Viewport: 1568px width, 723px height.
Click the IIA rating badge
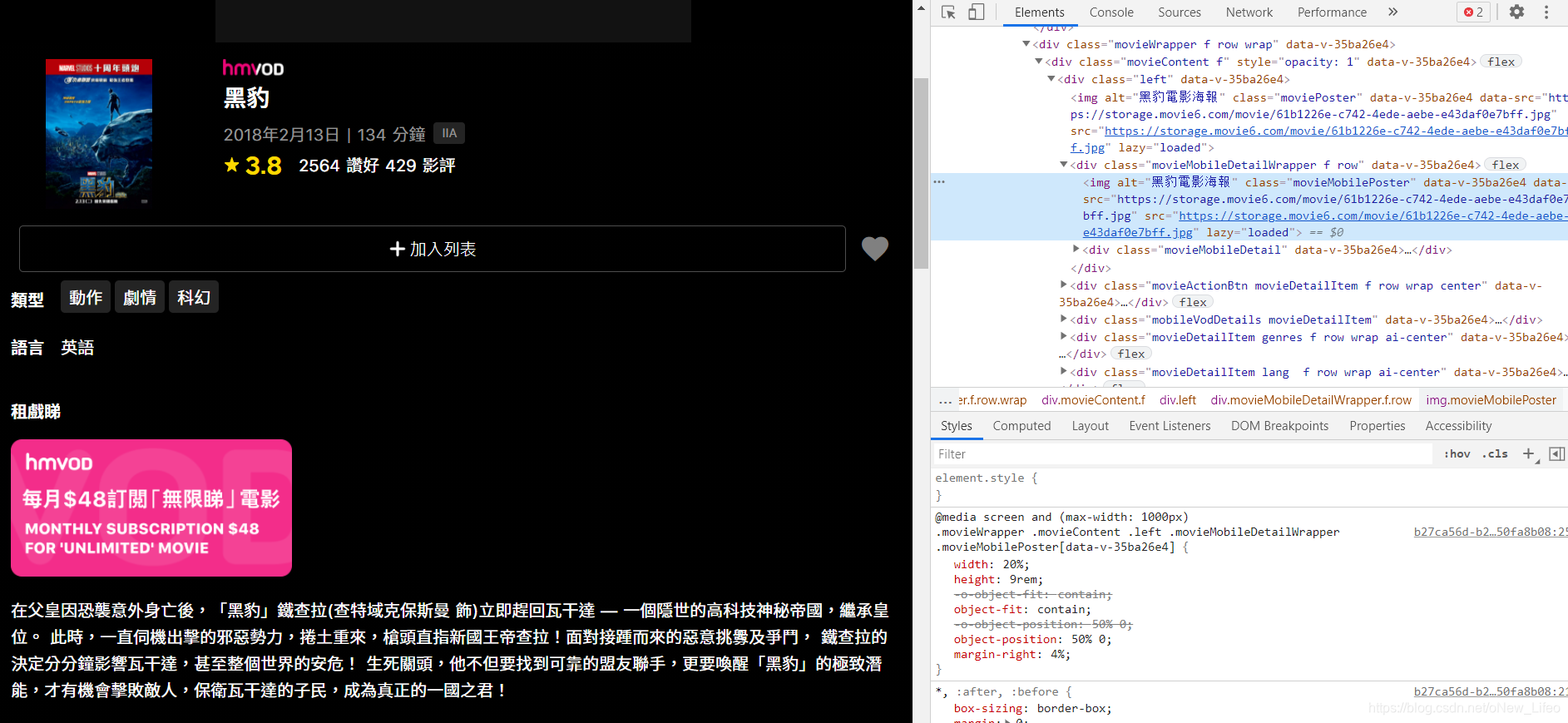point(449,133)
